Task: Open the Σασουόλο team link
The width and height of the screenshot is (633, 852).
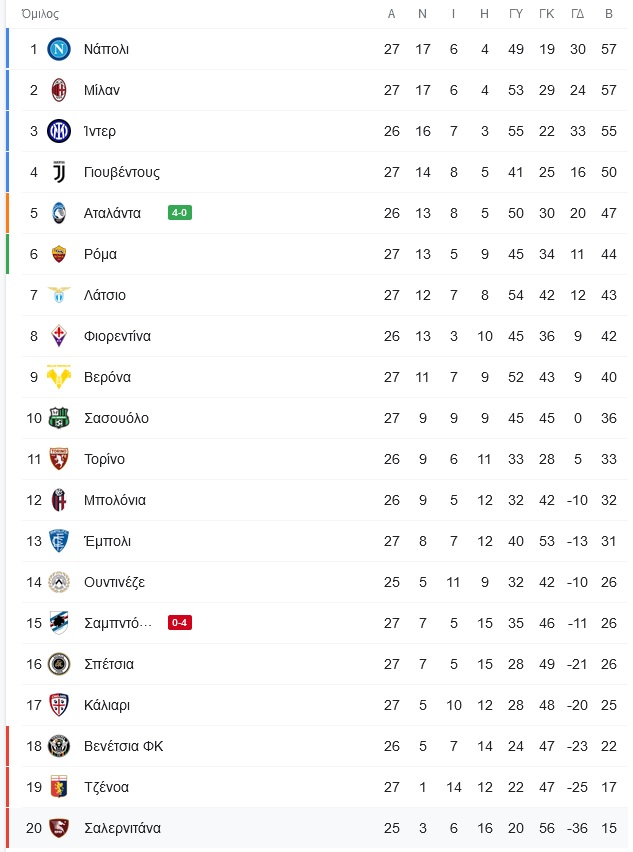Action: pyautogui.click(x=116, y=418)
